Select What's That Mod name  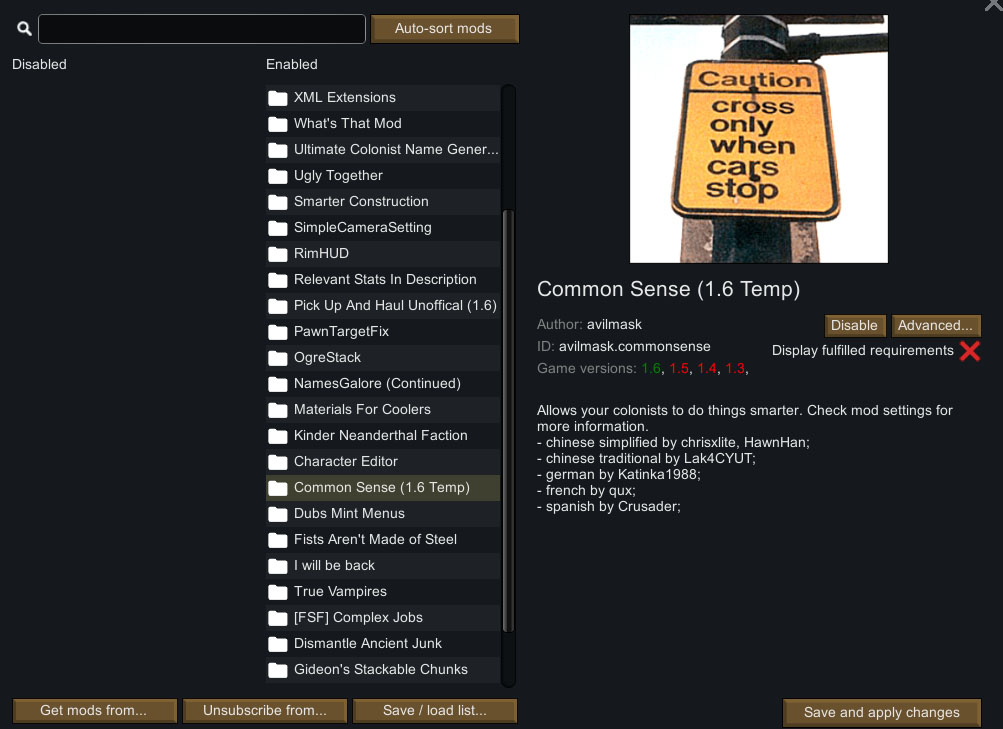(x=348, y=123)
